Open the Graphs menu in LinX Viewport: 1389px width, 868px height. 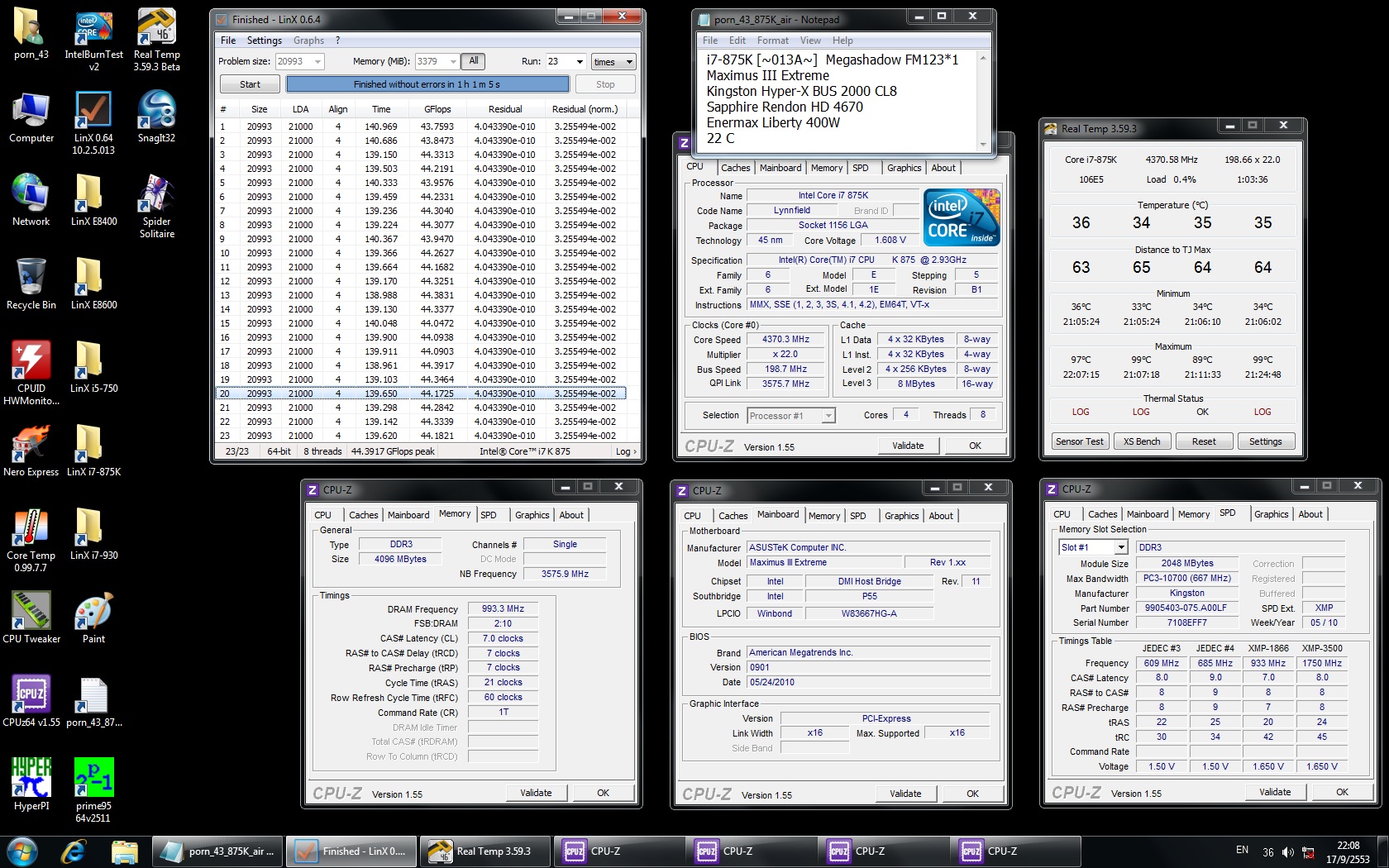pyautogui.click(x=308, y=41)
